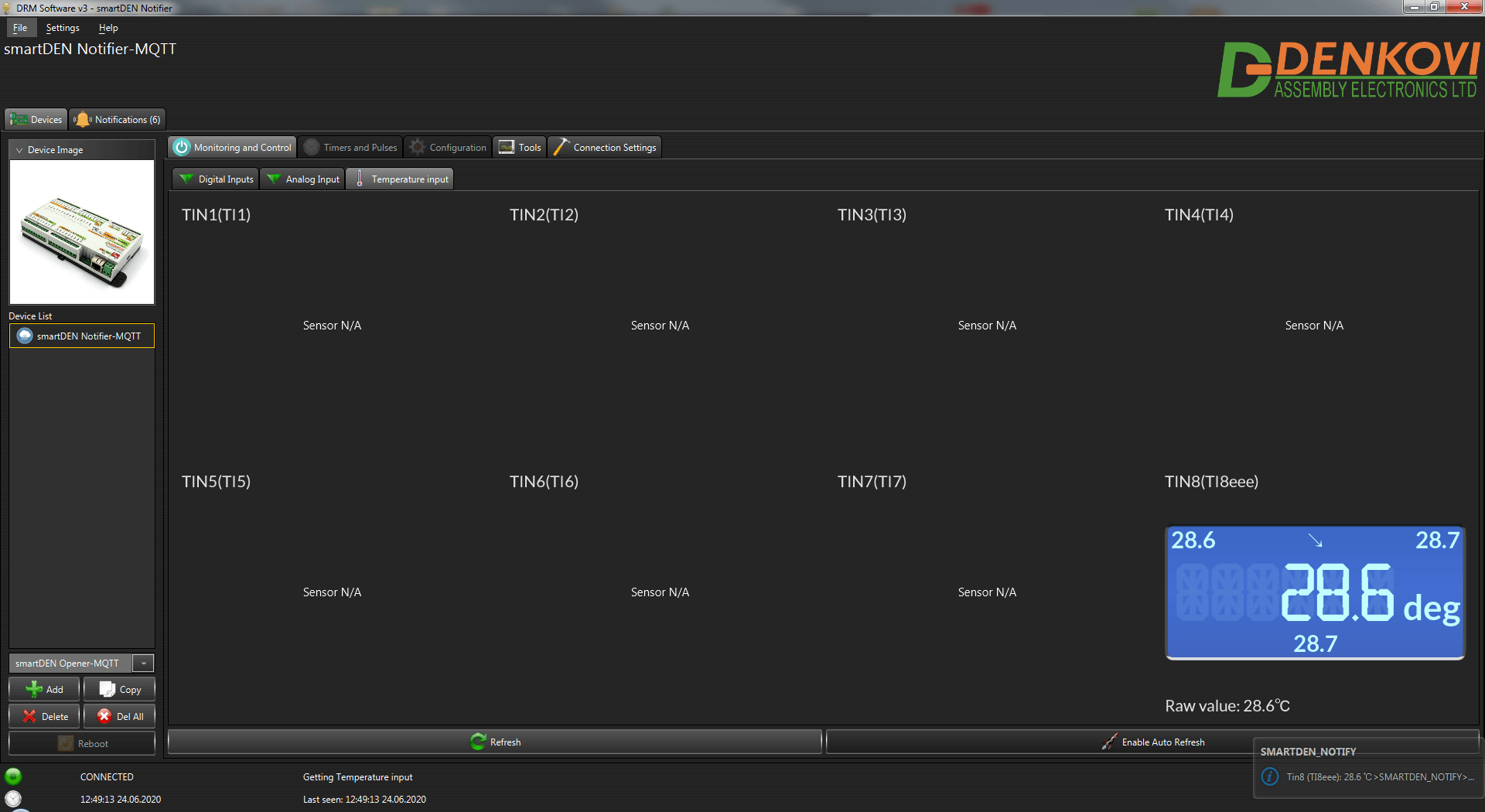Click Sensor N/A under TIN1(TI1)
The image size is (1485, 812).
pos(332,326)
